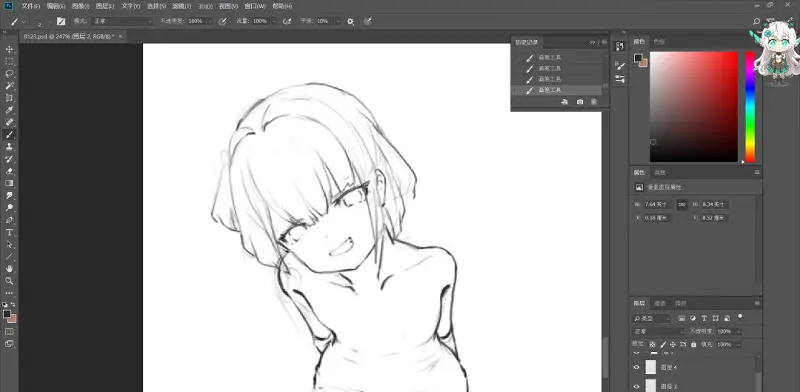800x392 pixels.
Task: Switch to the 路径 tab
Action: coord(681,303)
